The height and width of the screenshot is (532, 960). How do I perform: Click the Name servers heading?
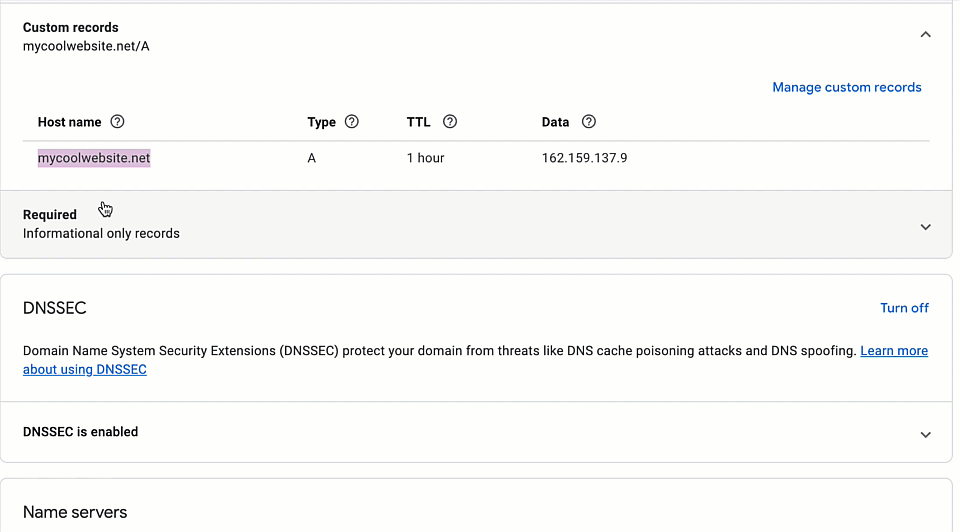coord(75,512)
